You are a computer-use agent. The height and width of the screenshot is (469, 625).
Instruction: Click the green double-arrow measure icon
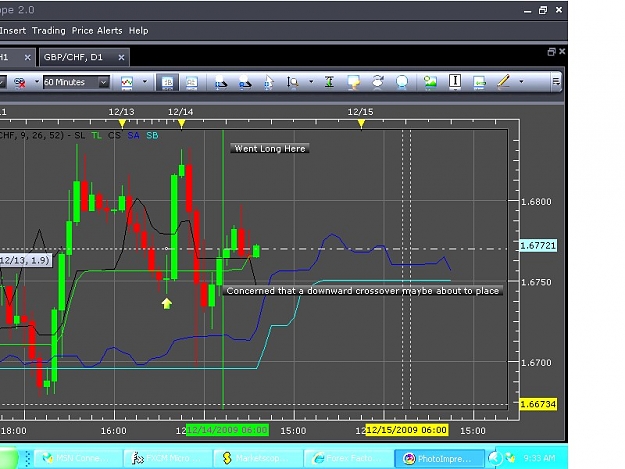pos(480,83)
